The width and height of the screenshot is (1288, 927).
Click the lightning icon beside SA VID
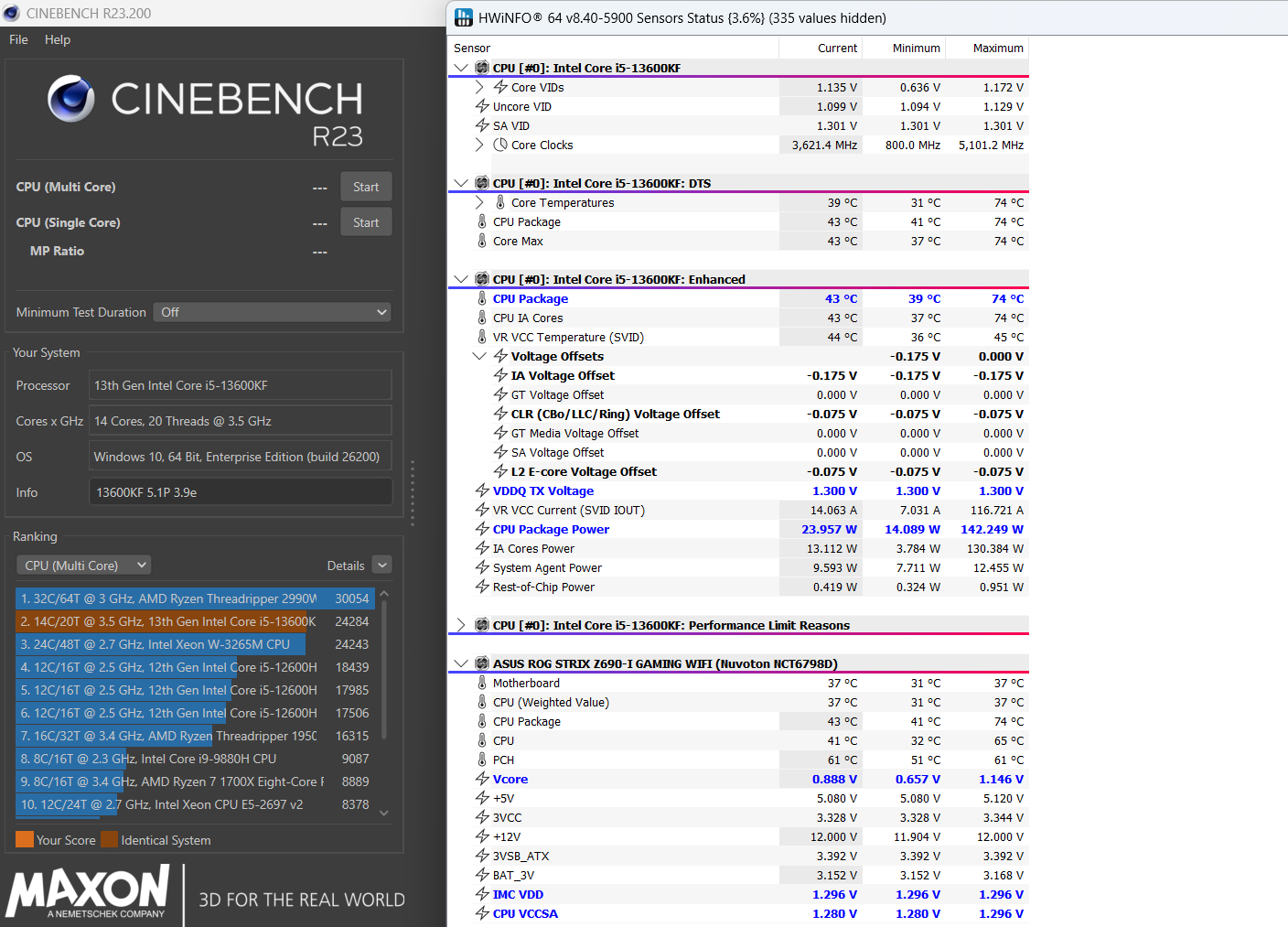click(x=482, y=125)
